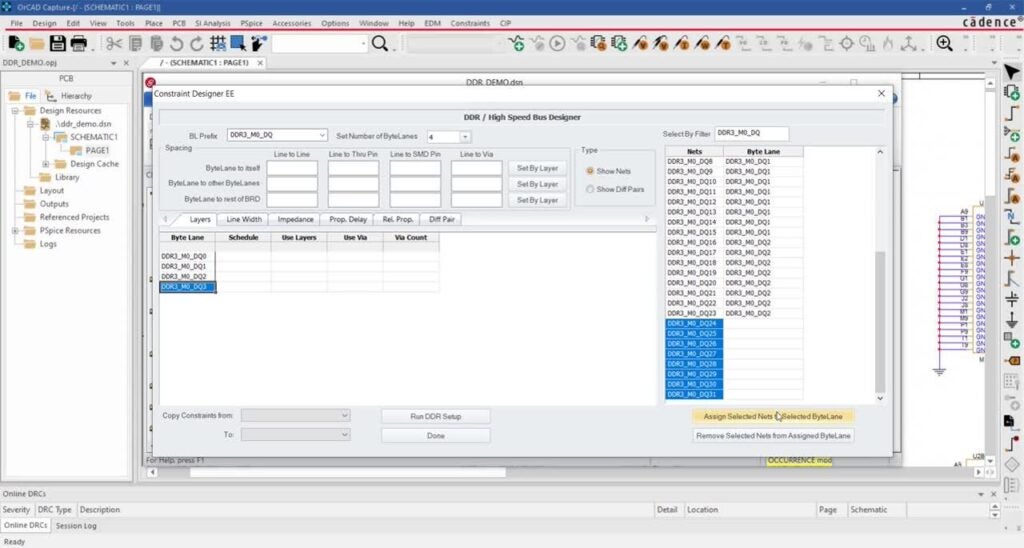Viewport: 1024px width, 548px height.
Task: Click the Hierarchy view icon in project panel
Action: point(51,95)
